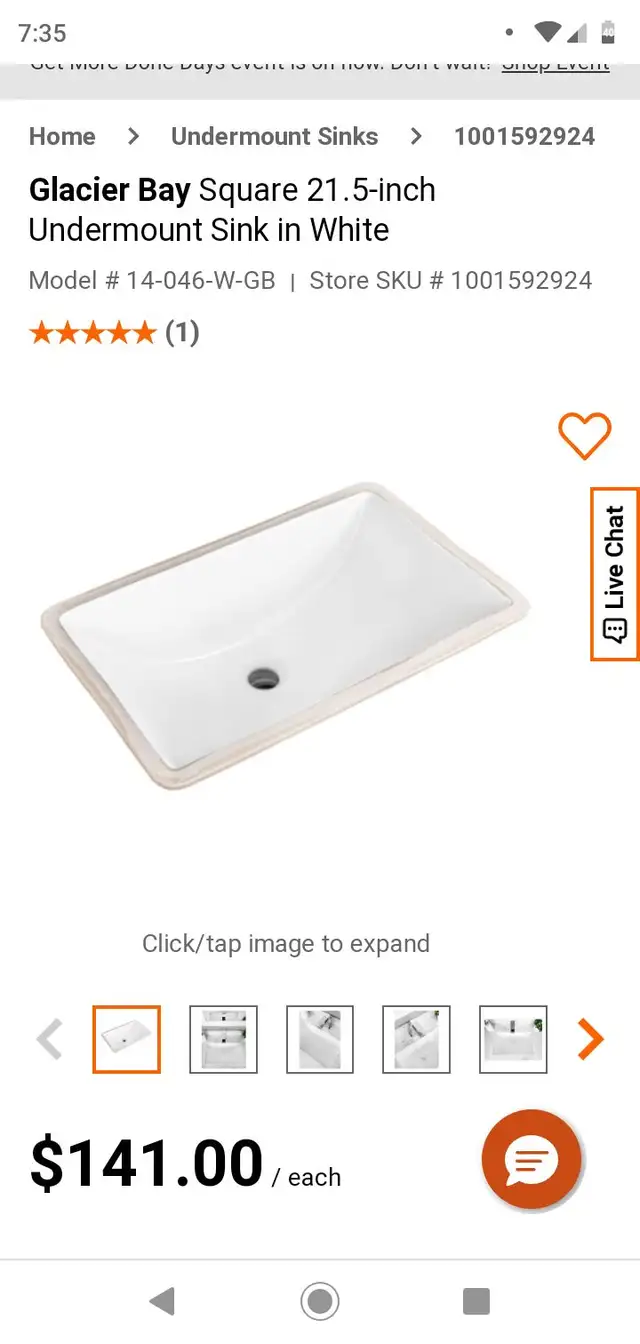Select the third product thumbnail

[x=320, y=1039]
